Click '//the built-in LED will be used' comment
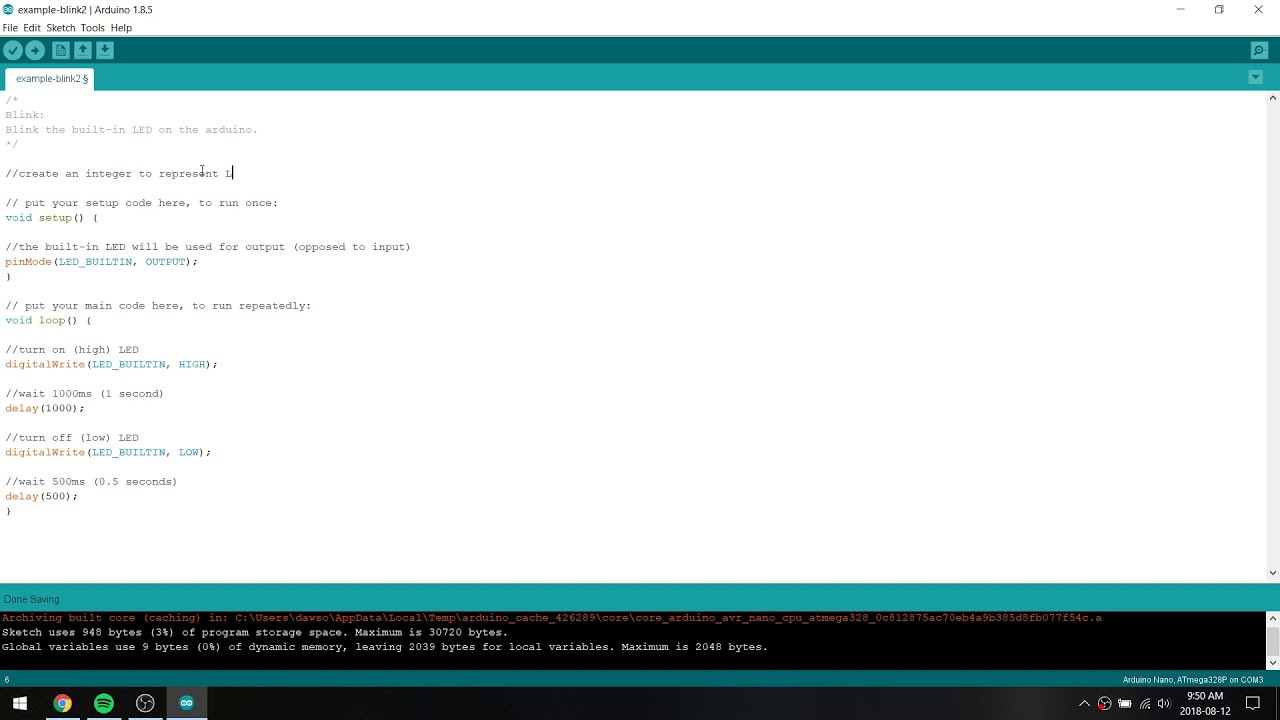 click(208, 246)
